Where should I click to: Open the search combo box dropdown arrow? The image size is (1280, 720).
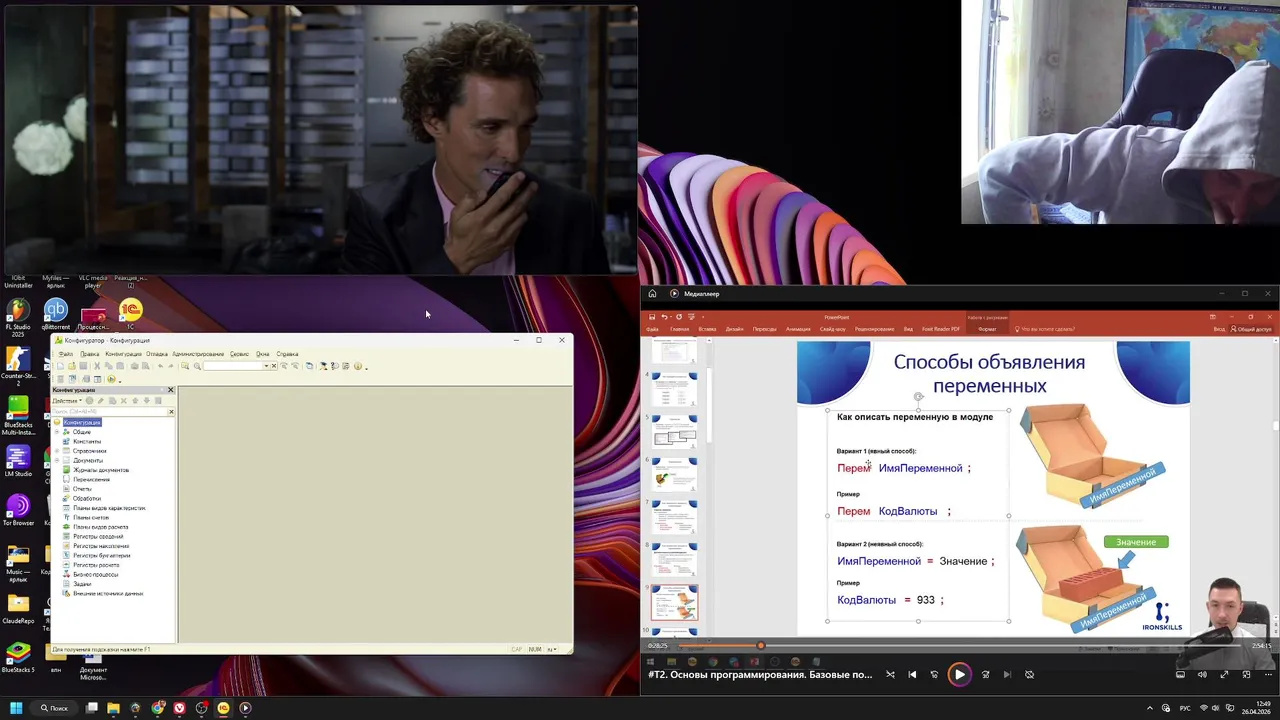coord(267,366)
